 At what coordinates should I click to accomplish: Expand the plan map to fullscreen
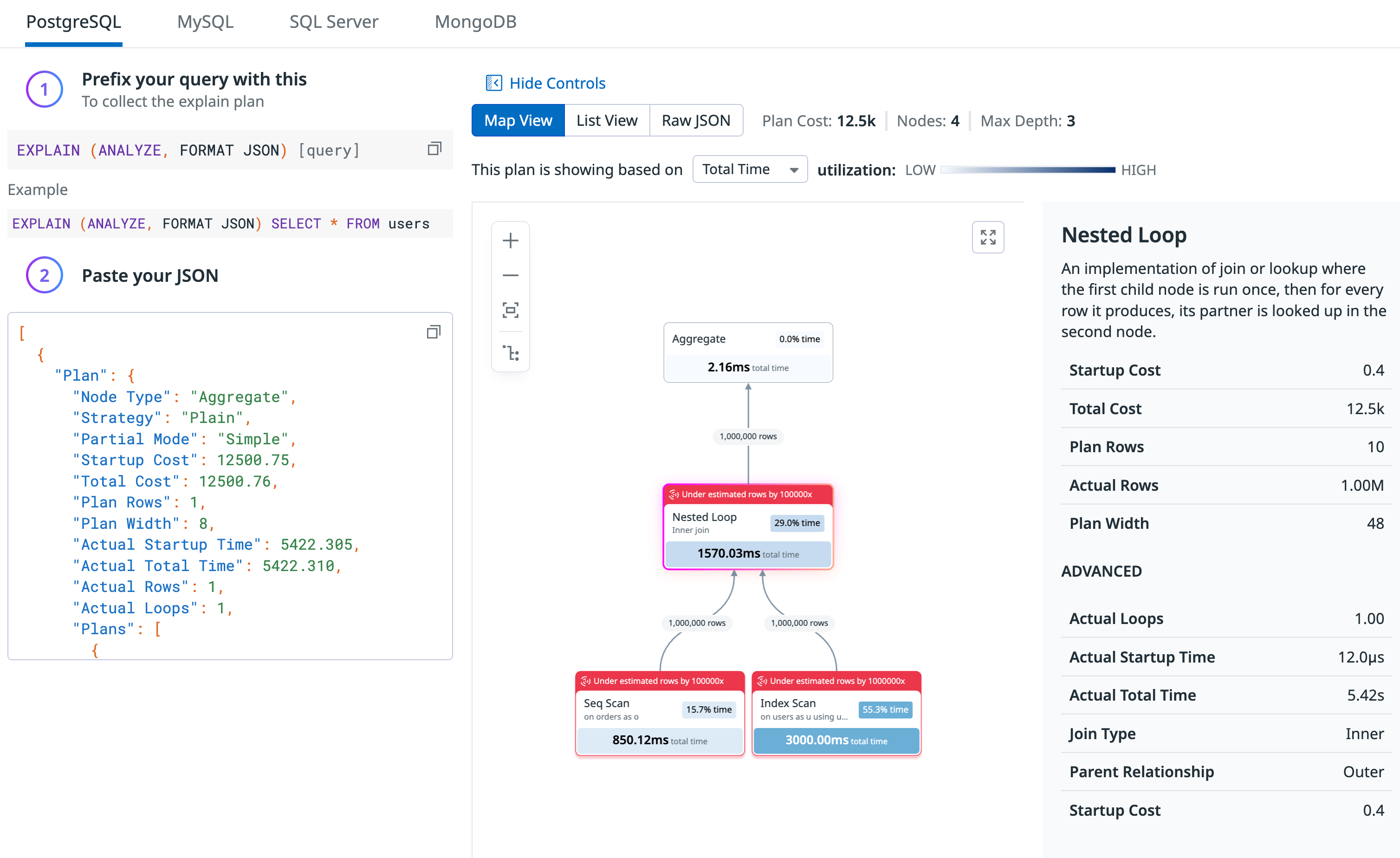[988, 237]
